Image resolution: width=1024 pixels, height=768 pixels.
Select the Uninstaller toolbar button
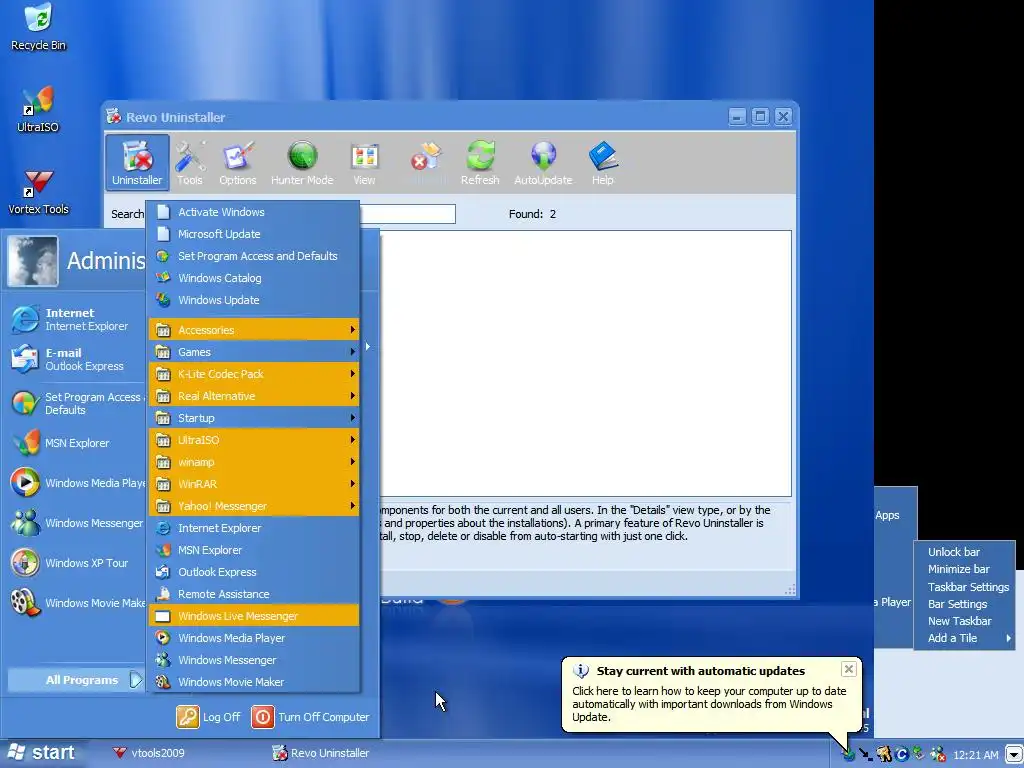pyautogui.click(x=137, y=163)
